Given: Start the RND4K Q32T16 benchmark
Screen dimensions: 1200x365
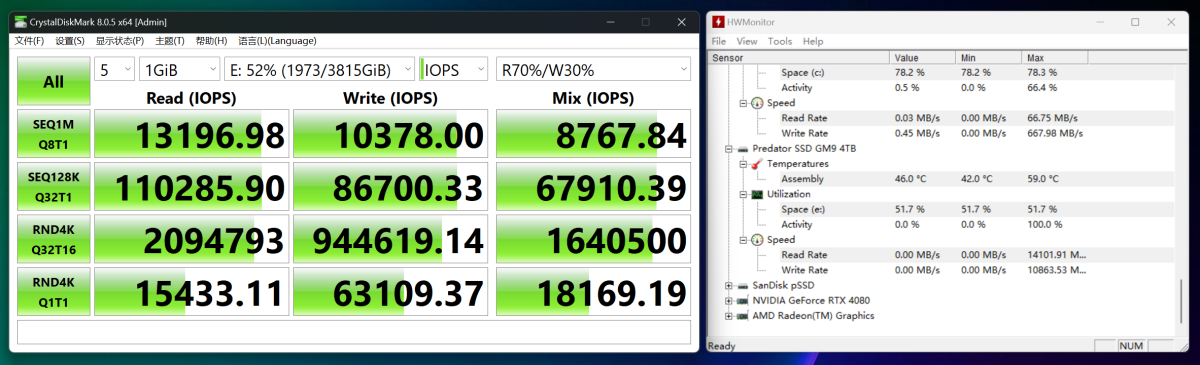Looking at the screenshot, I should tap(54, 239).
